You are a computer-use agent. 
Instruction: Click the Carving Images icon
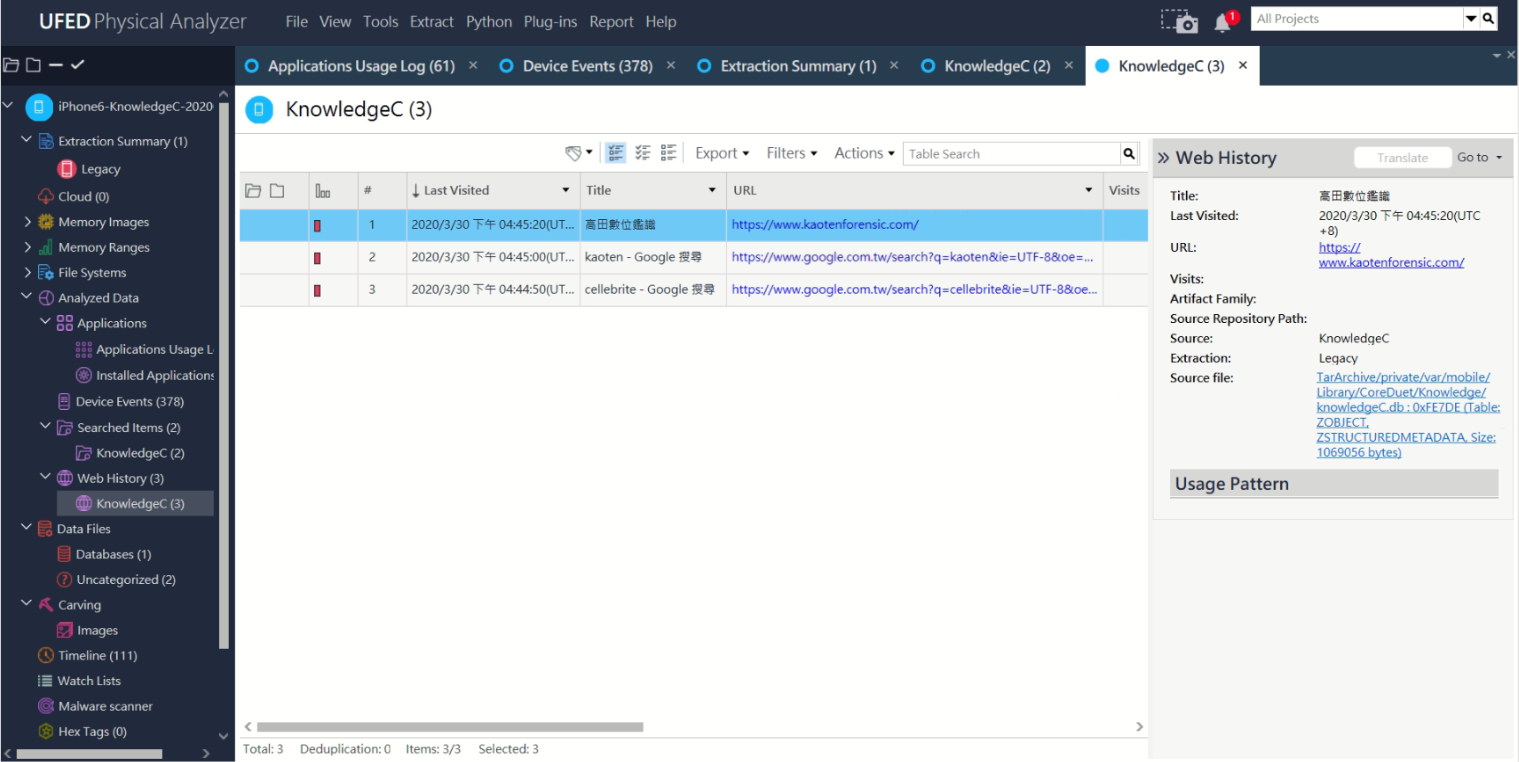65,630
